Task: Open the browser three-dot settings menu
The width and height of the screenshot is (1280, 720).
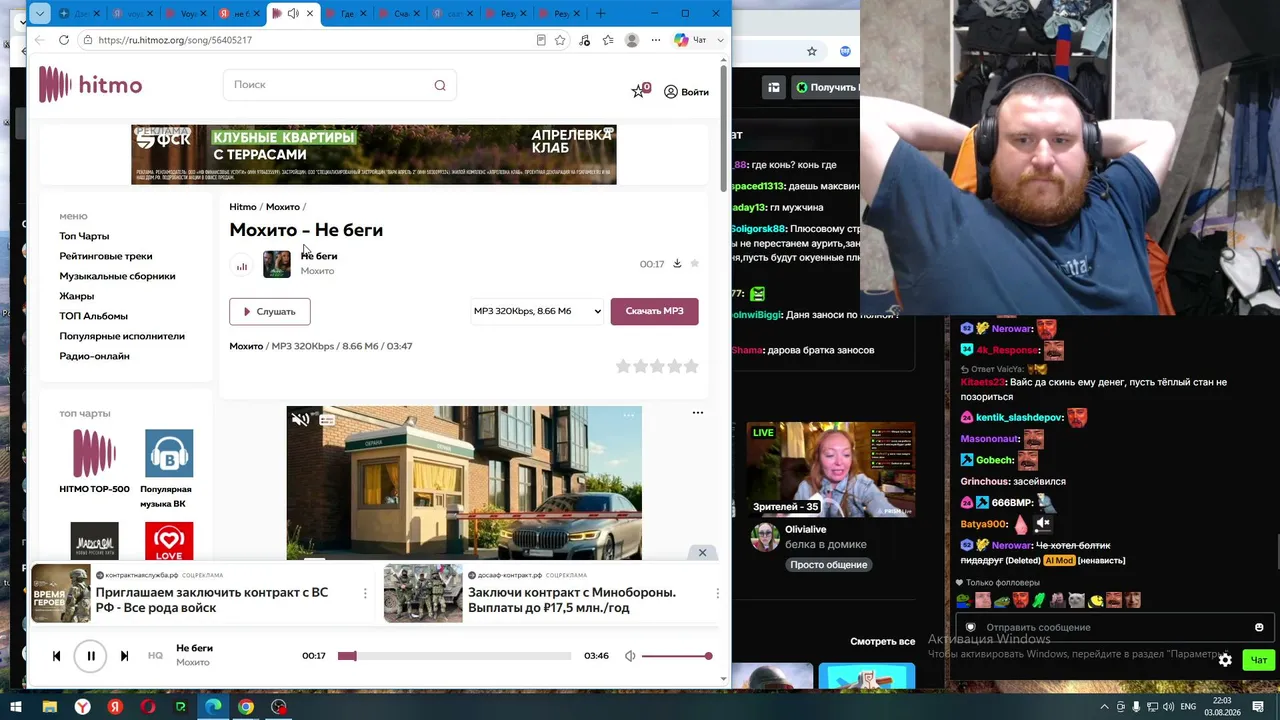Action: tap(656, 40)
